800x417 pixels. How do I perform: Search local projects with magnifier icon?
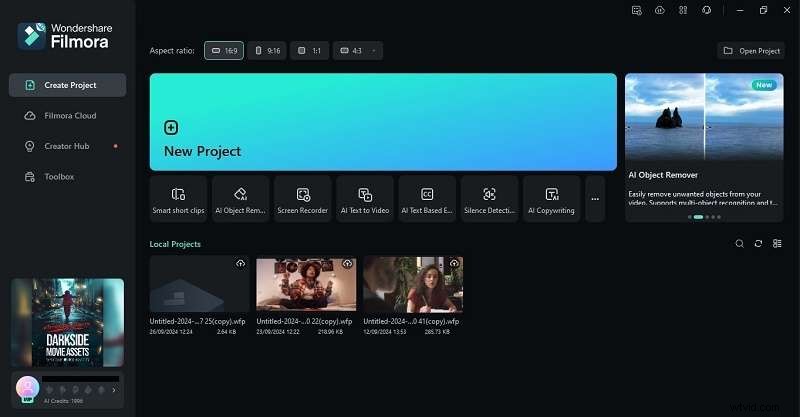740,244
